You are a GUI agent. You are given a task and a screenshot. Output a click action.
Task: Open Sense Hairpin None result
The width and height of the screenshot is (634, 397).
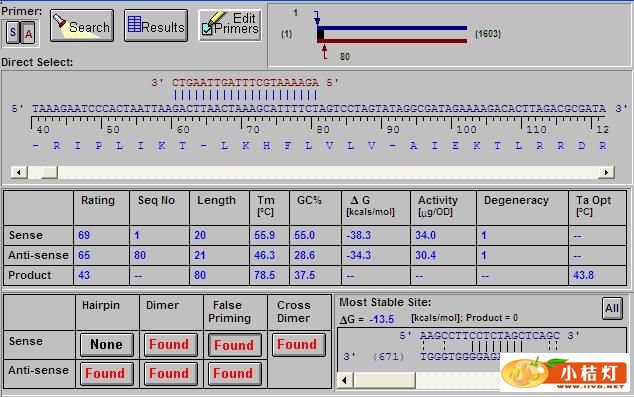(107, 344)
